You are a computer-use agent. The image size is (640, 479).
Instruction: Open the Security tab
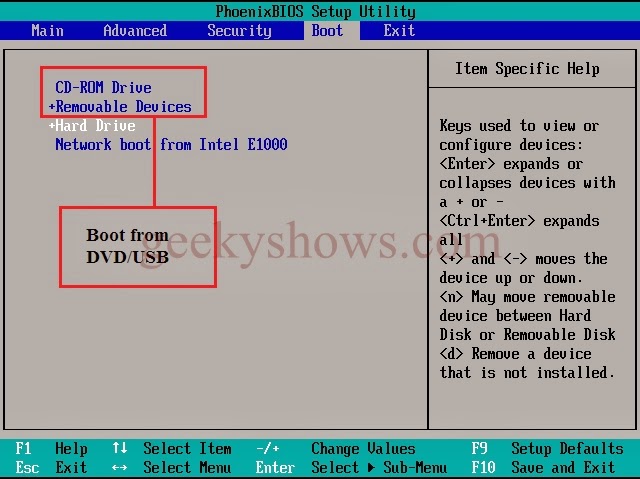[x=239, y=31]
